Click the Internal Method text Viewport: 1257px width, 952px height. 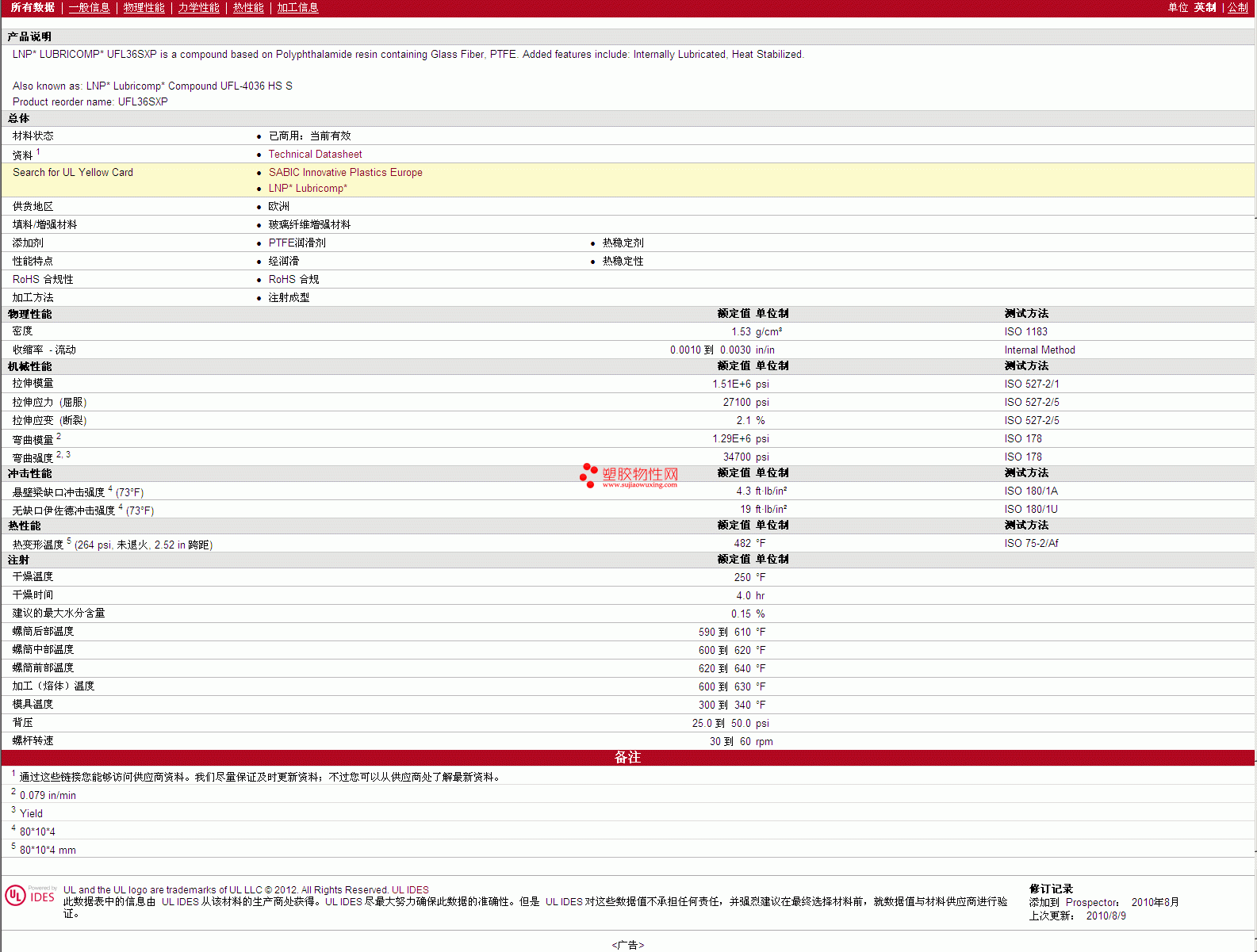(1040, 350)
